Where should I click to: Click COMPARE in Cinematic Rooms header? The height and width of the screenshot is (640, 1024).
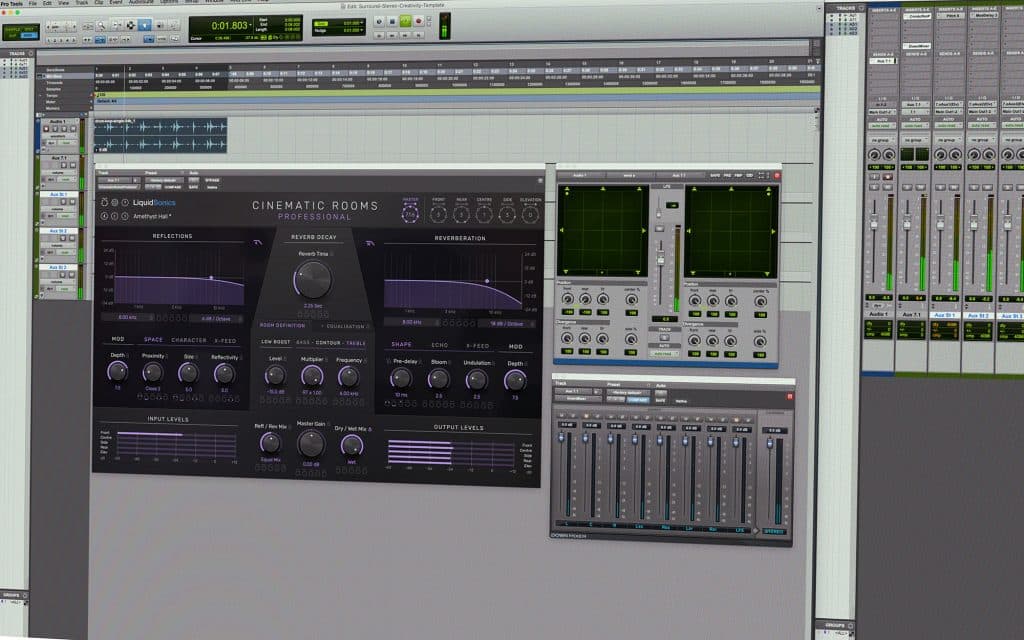(x=173, y=187)
